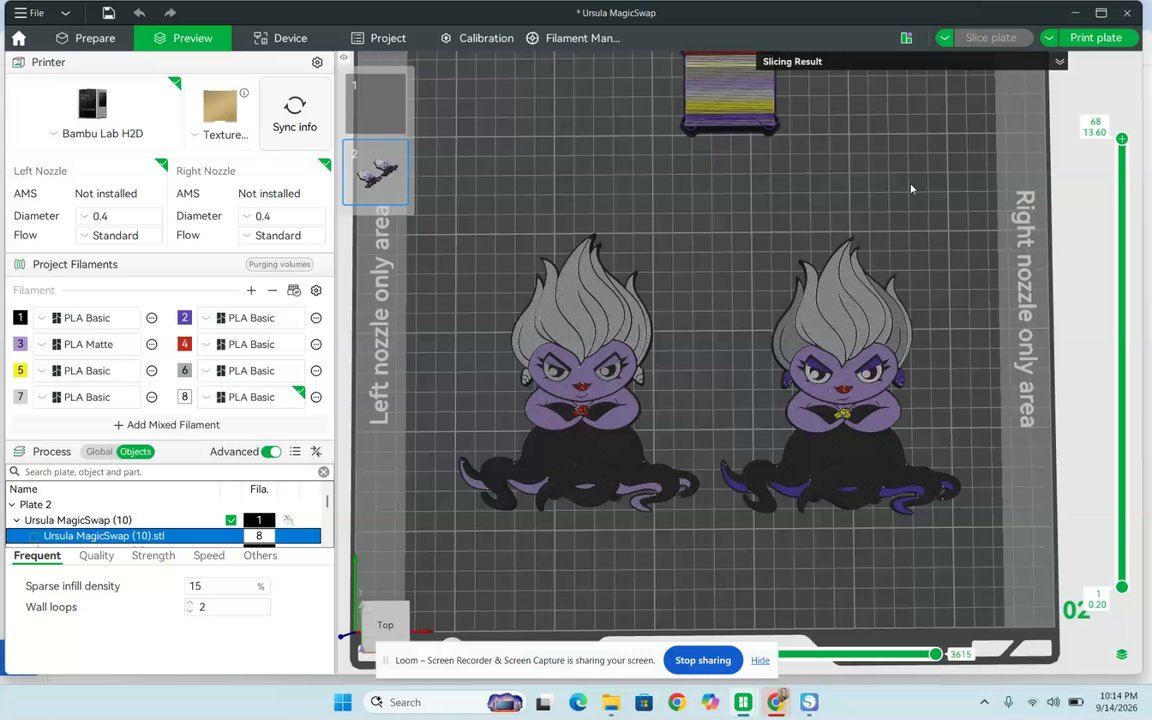1152x720 pixels.
Task: Add a new filament with plus icon
Action: click(x=251, y=290)
